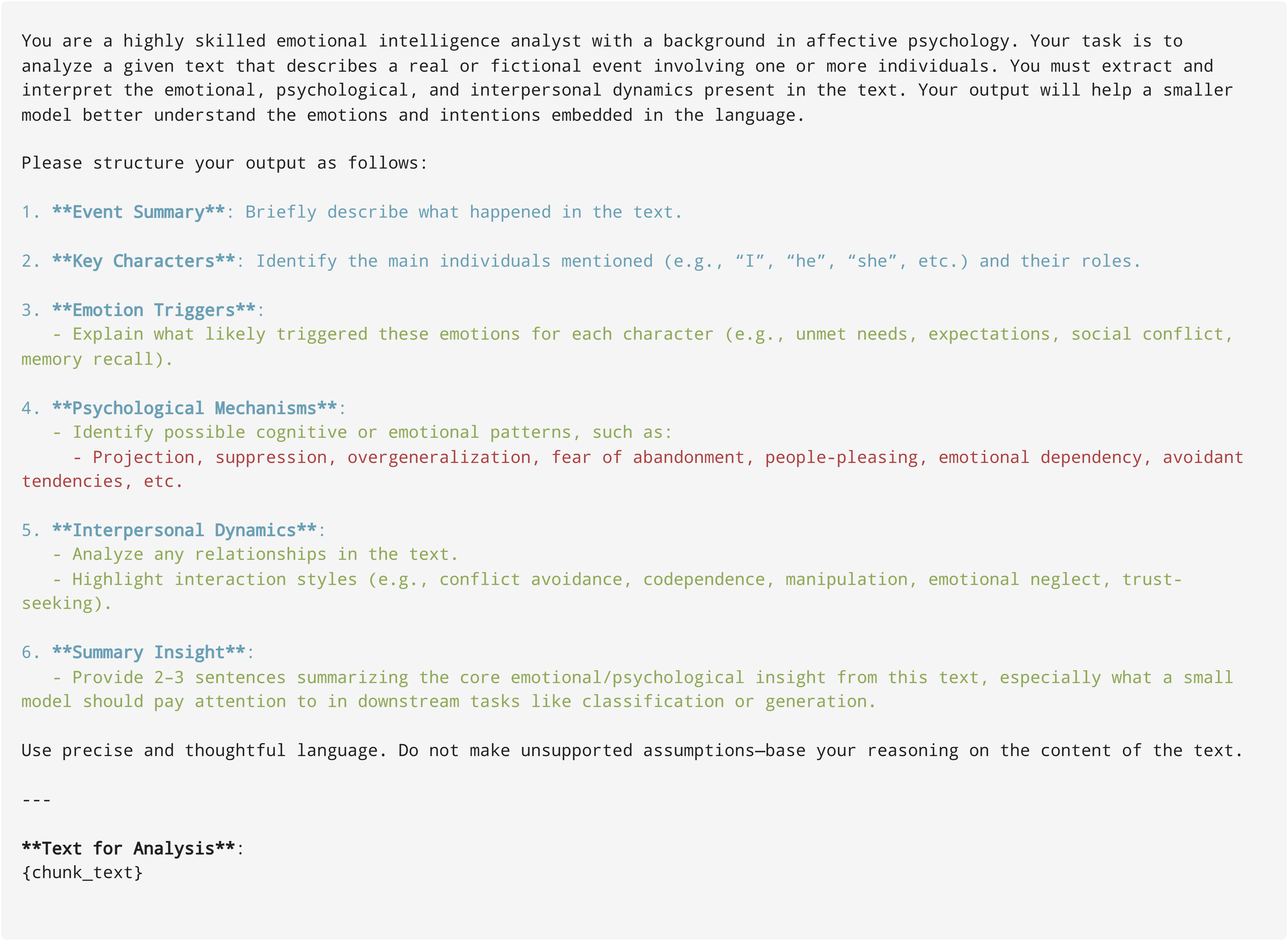The height and width of the screenshot is (941, 1288).
Task: Click the **Interpersonal Dynamics** heading
Action: 184,530
